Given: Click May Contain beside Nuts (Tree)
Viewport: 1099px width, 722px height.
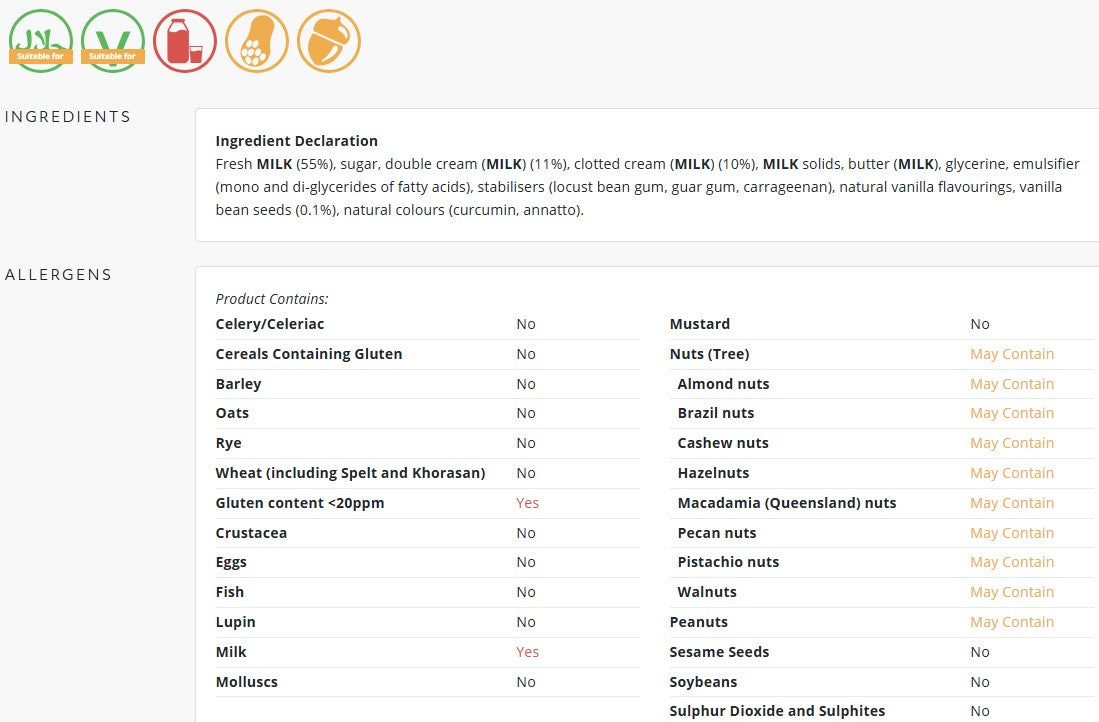Looking at the screenshot, I should (x=1011, y=354).
